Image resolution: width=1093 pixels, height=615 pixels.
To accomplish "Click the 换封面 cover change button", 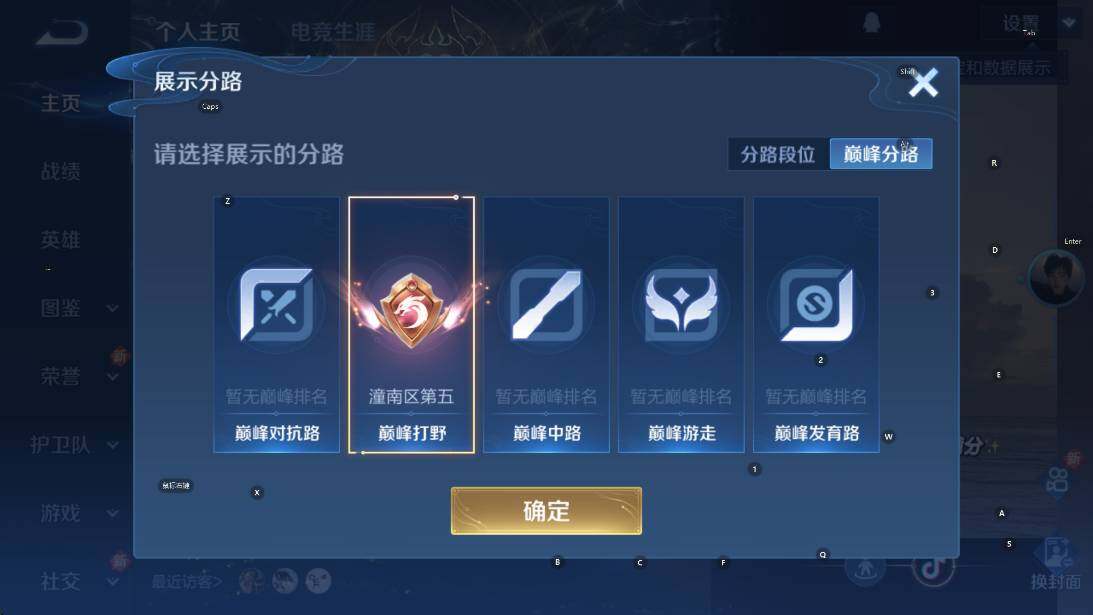I will [x=1056, y=565].
